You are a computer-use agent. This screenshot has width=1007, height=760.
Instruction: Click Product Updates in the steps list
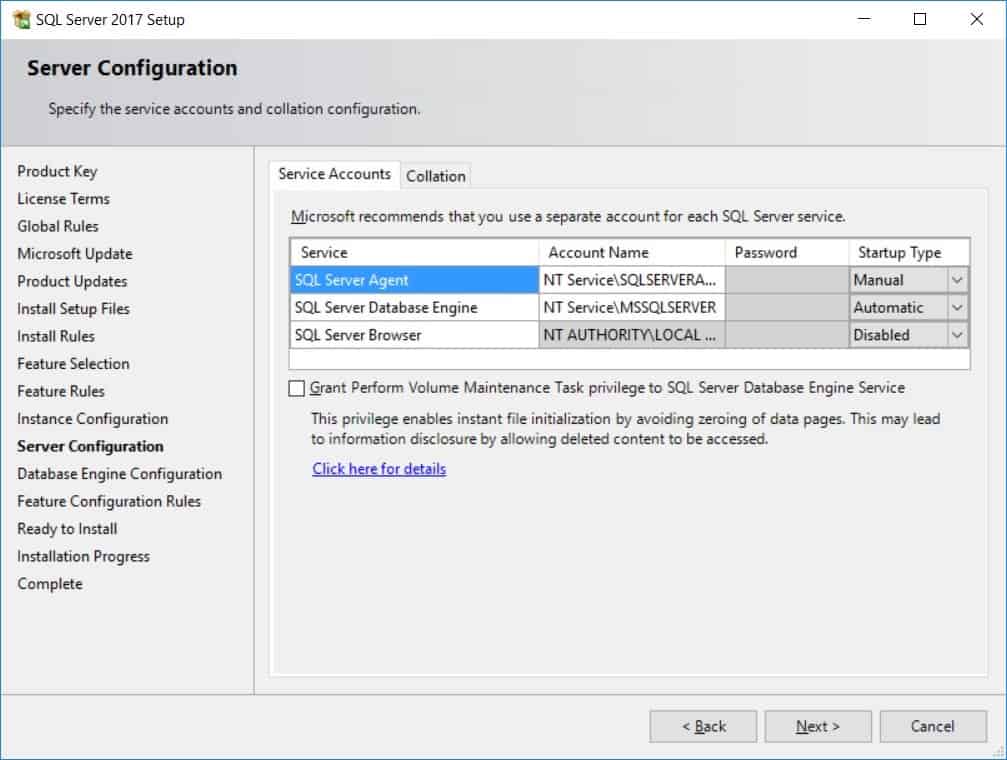click(x=73, y=282)
